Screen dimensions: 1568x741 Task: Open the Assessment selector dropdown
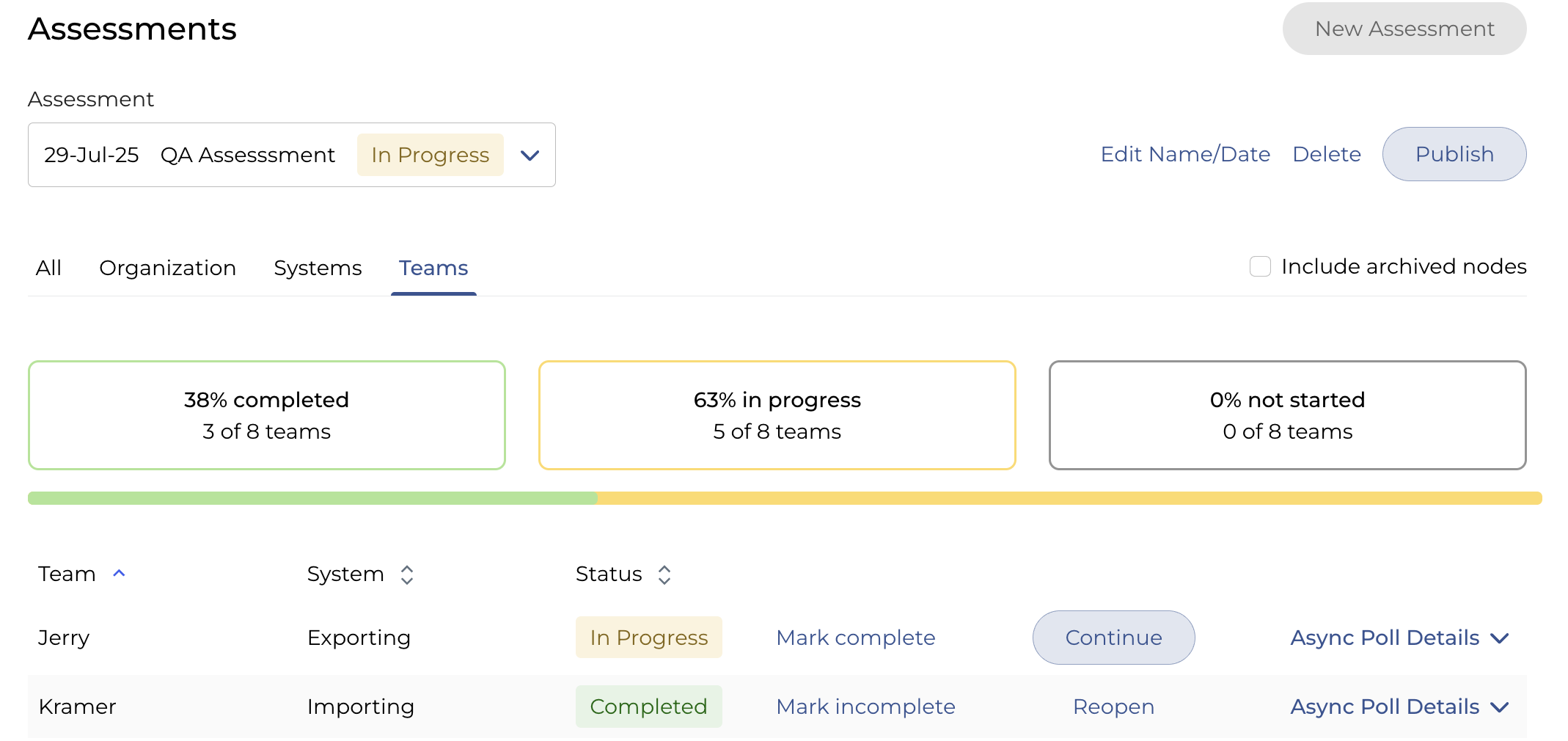pos(530,155)
